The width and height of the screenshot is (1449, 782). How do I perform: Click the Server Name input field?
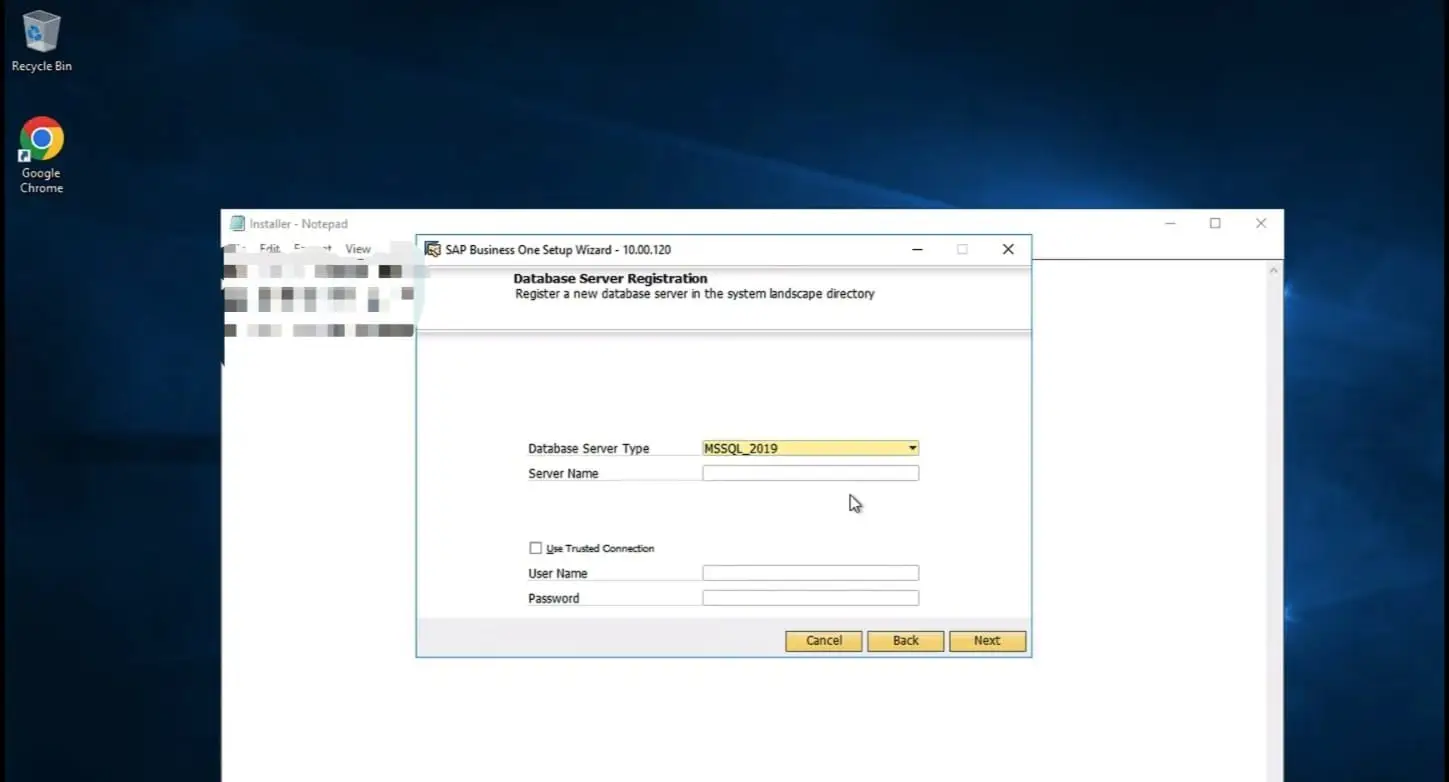coord(810,473)
